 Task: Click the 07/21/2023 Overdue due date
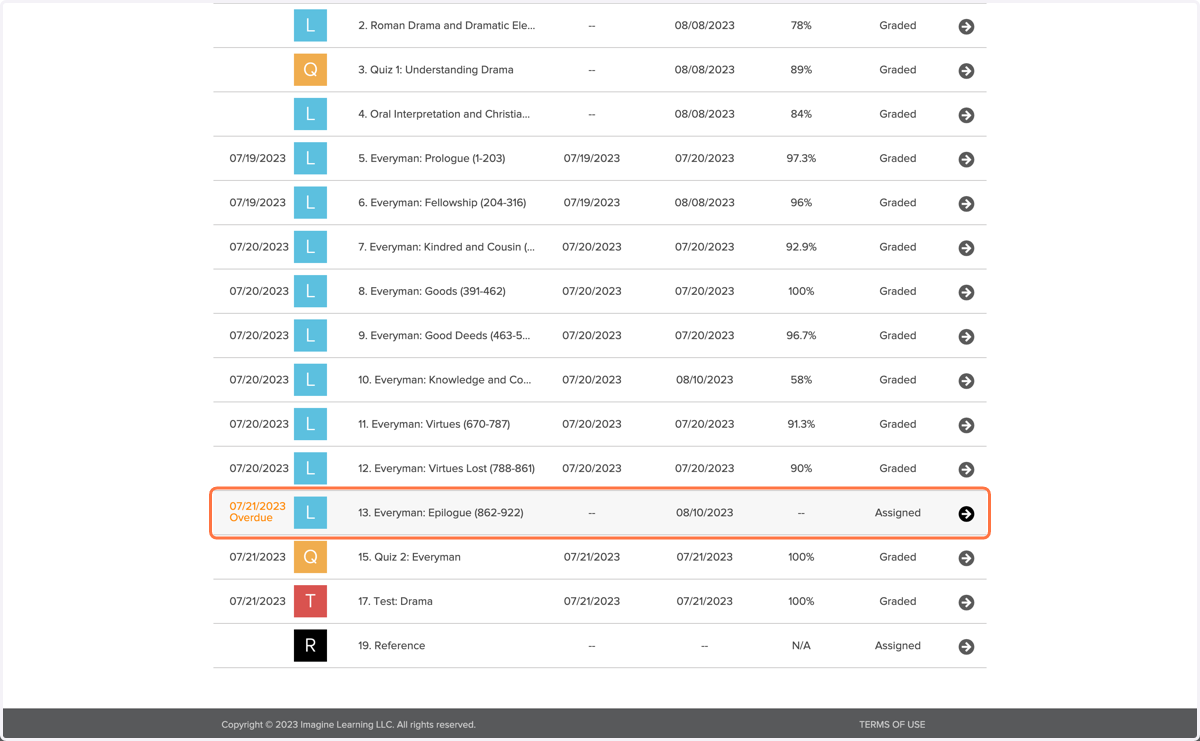257,512
